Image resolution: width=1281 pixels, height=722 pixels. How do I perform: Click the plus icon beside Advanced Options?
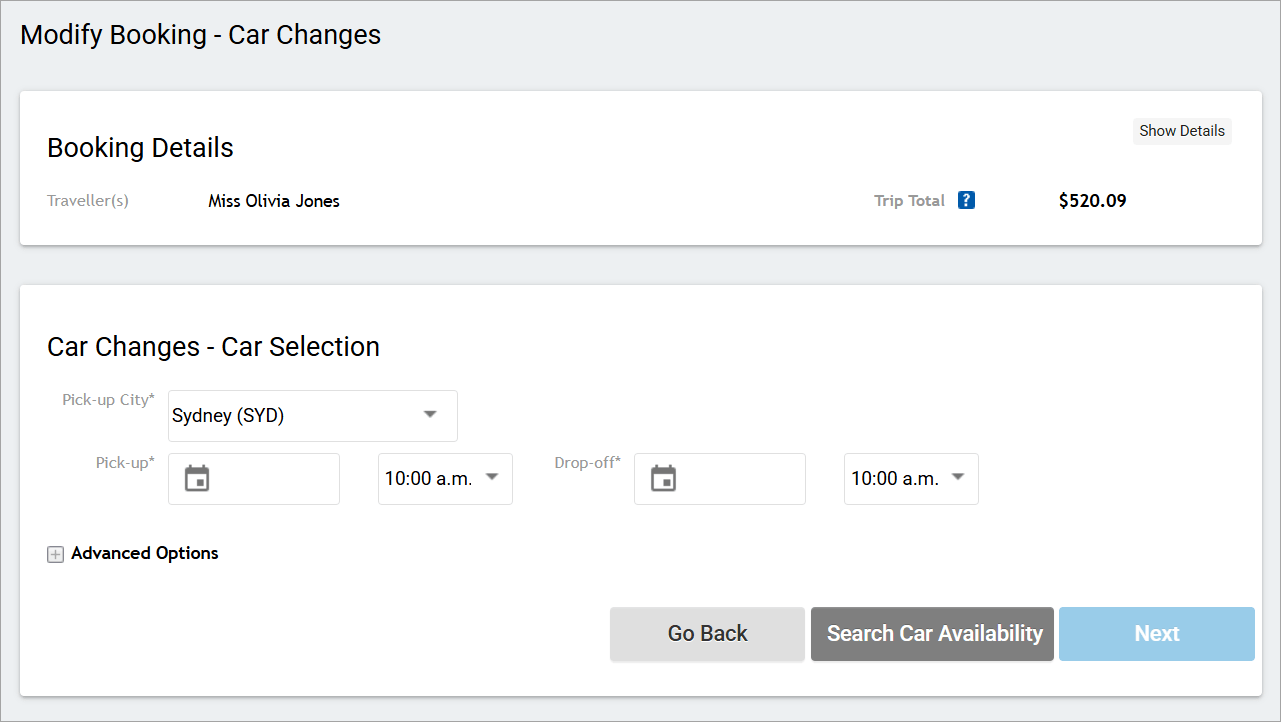55,553
